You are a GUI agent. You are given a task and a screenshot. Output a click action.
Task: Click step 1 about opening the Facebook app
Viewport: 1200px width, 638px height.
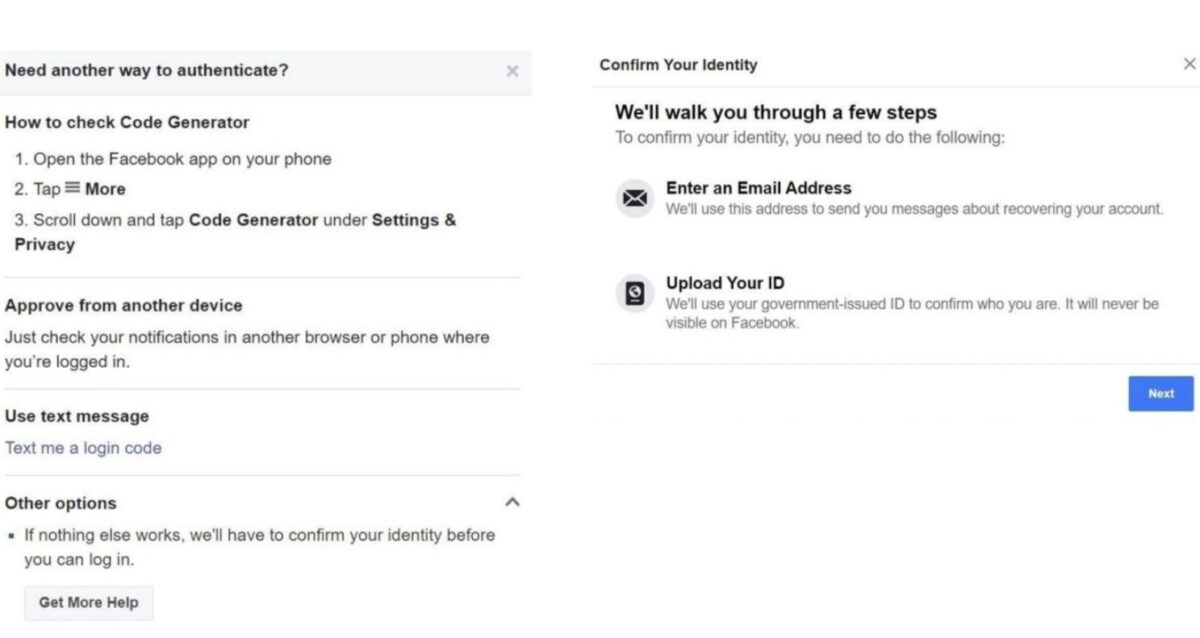point(172,158)
